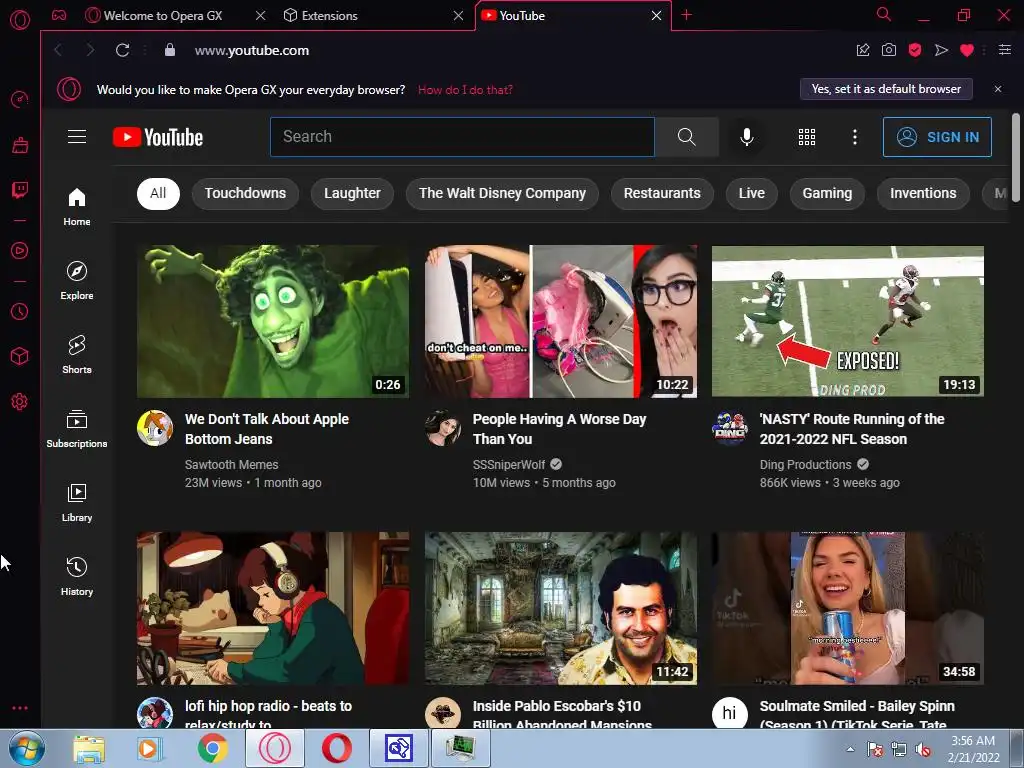Launch Google Chrome from the taskbar
This screenshot has height=768, width=1024.
click(212, 748)
